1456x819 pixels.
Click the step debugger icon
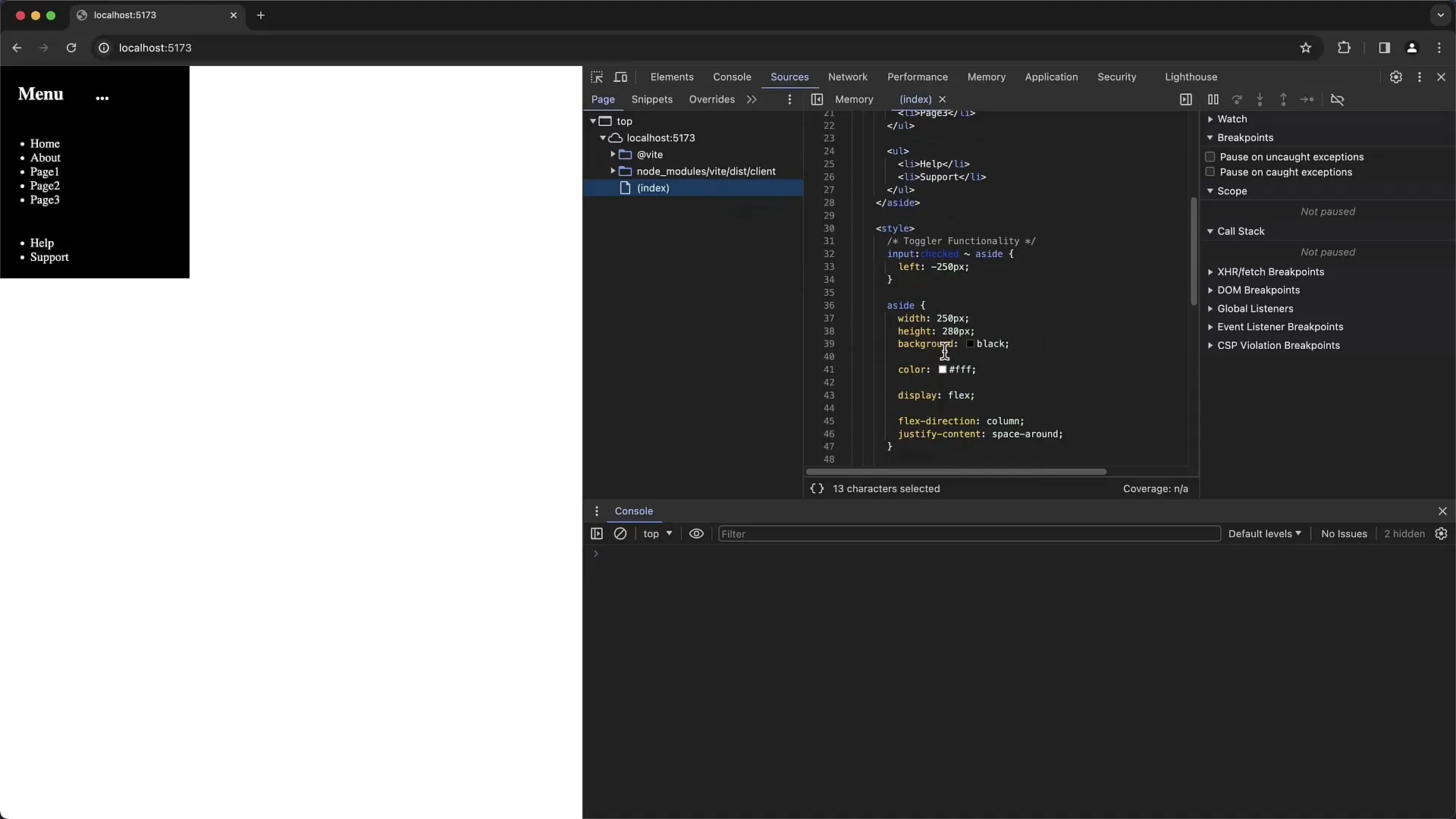[x=1307, y=99]
